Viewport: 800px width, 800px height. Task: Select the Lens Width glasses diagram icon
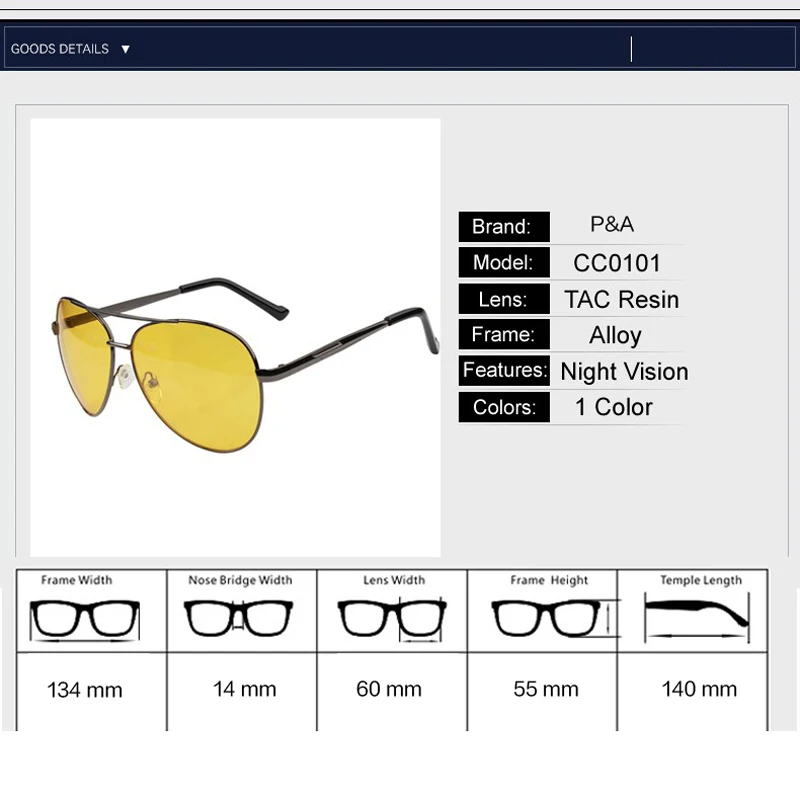pos(392,620)
